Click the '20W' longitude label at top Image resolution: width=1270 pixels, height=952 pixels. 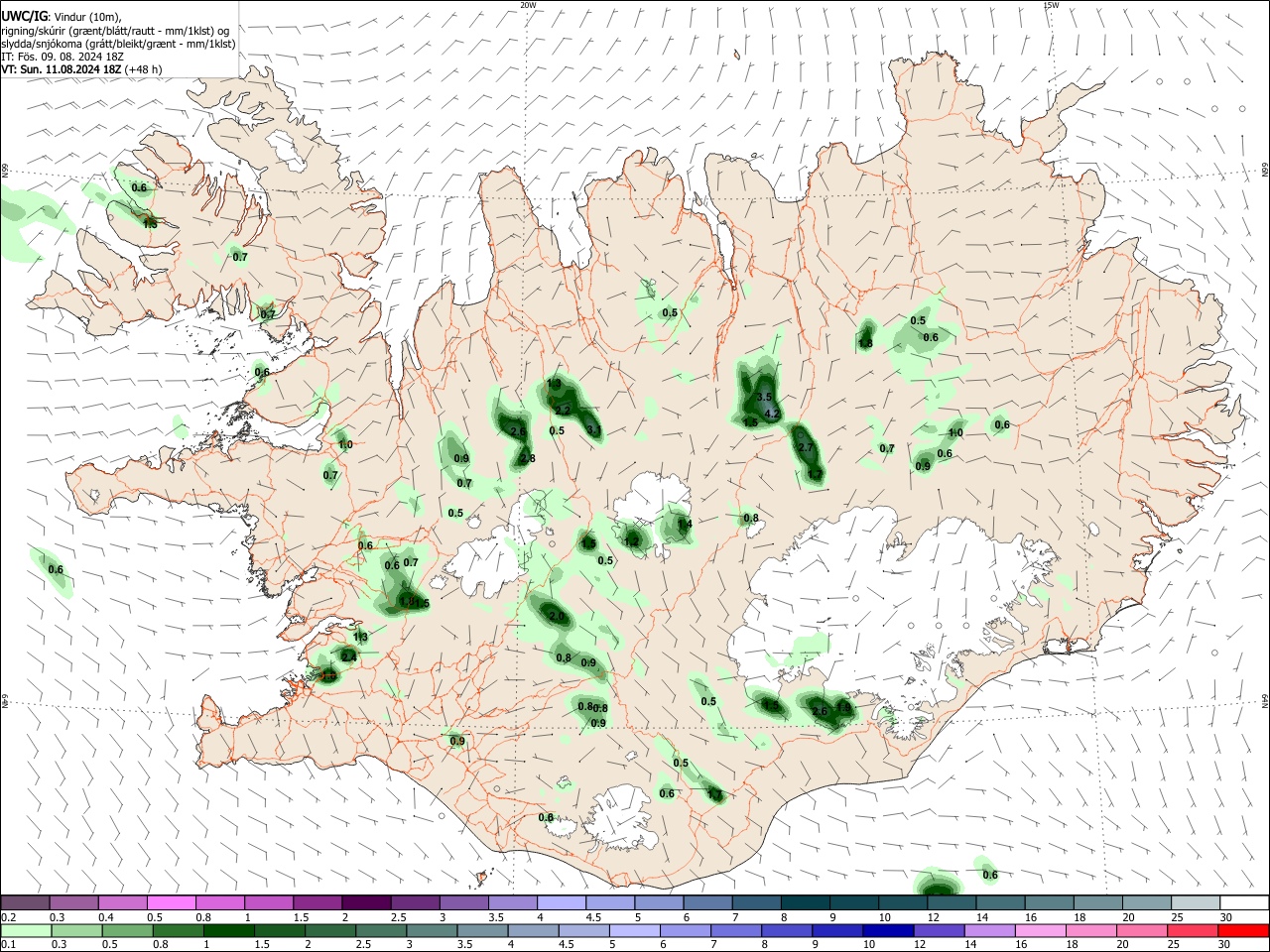point(527,5)
